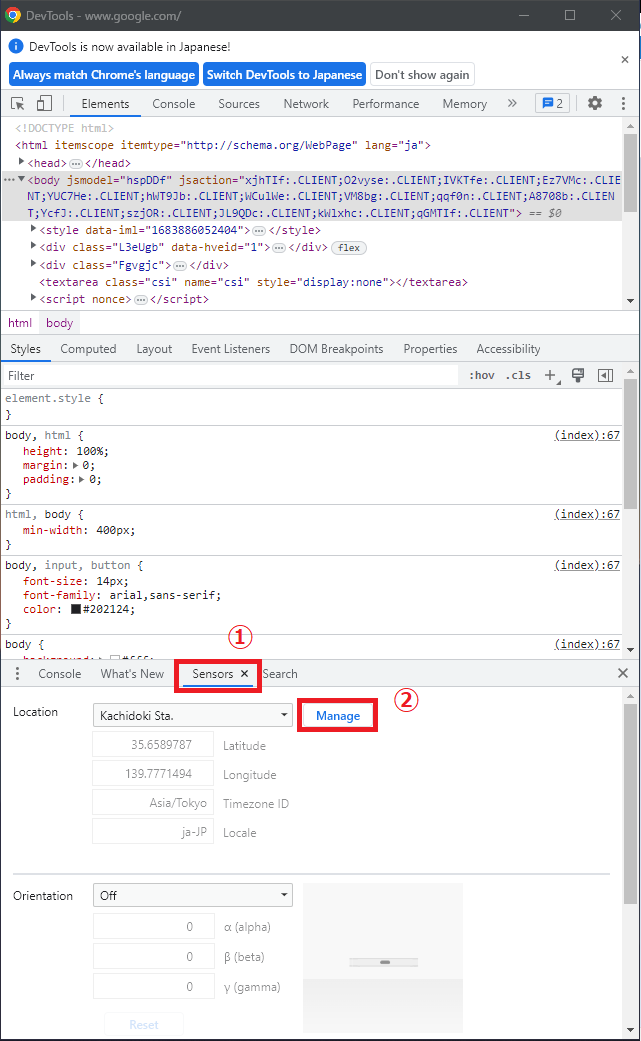Click Always match Chrome's language button
This screenshot has width=641, height=1041.
tap(104, 74)
